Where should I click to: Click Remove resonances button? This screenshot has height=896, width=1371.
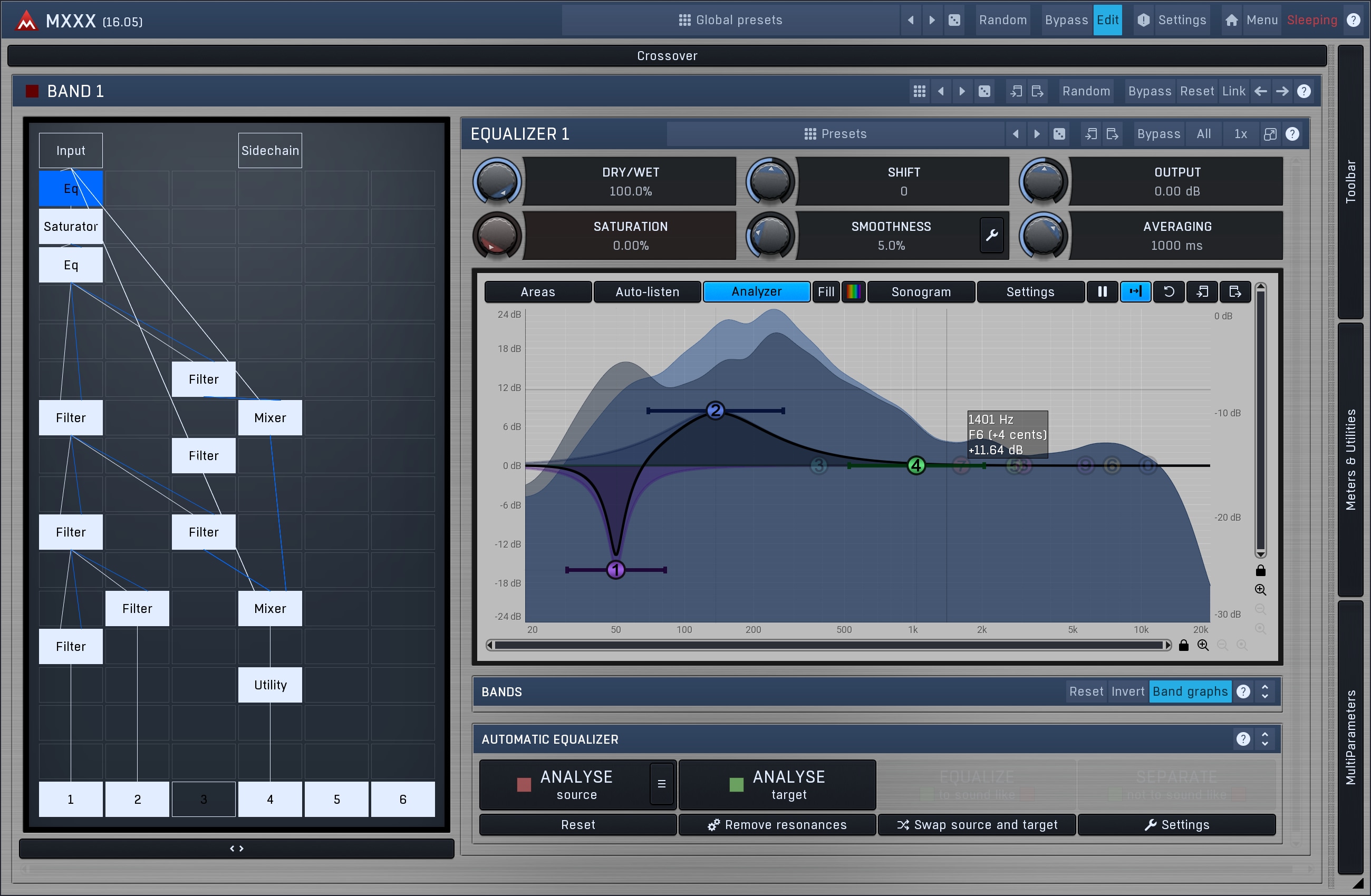point(777,825)
